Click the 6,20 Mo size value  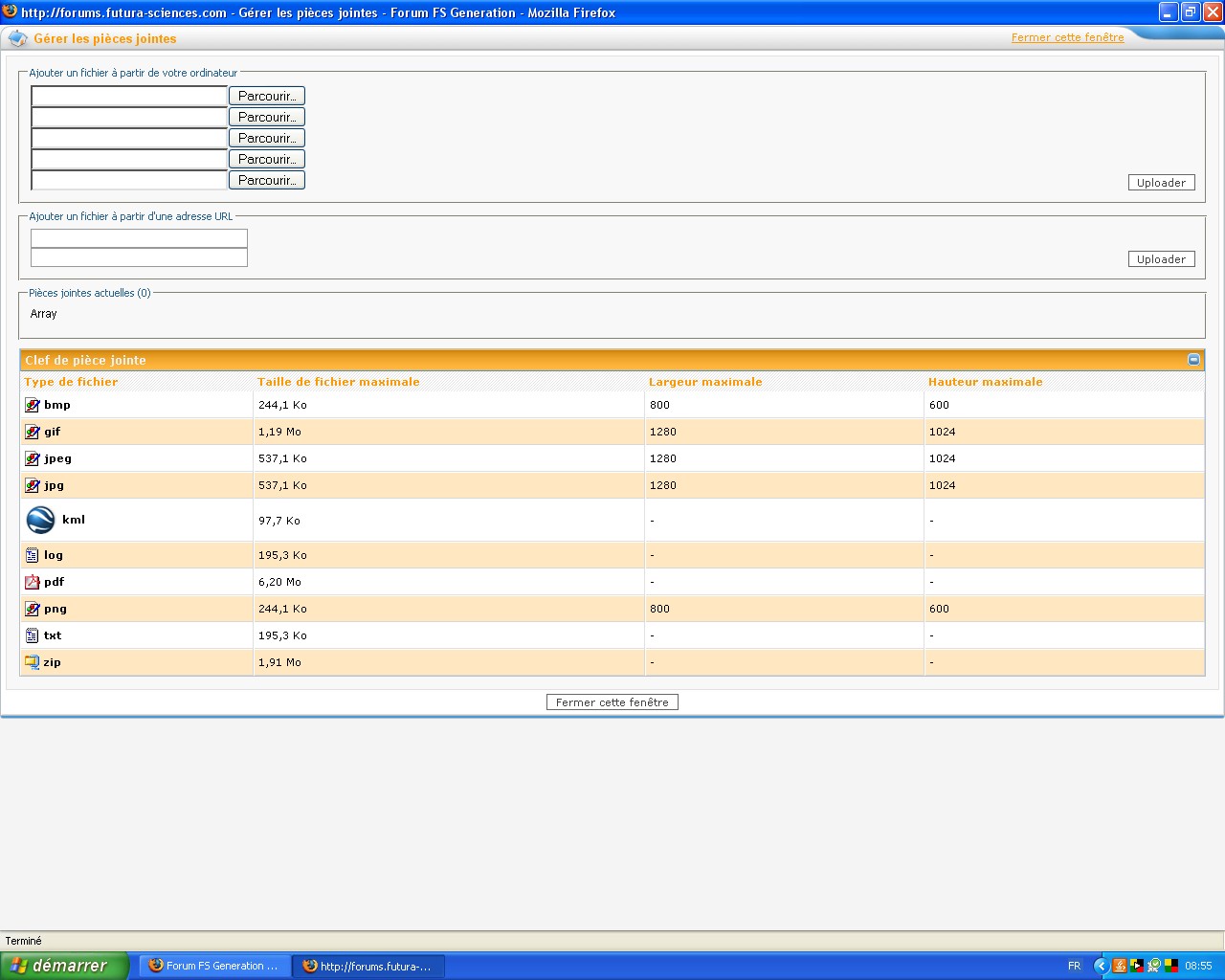point(279,582)
